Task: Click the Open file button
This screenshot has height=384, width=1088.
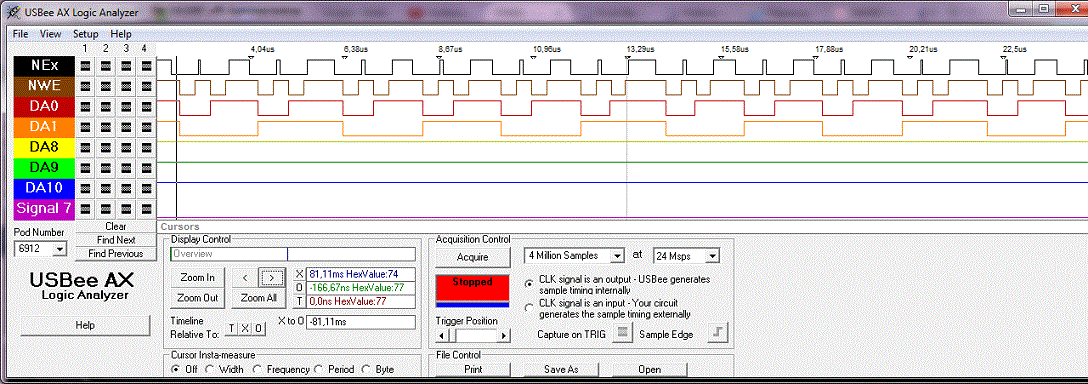Action: [x=649, y=370]
